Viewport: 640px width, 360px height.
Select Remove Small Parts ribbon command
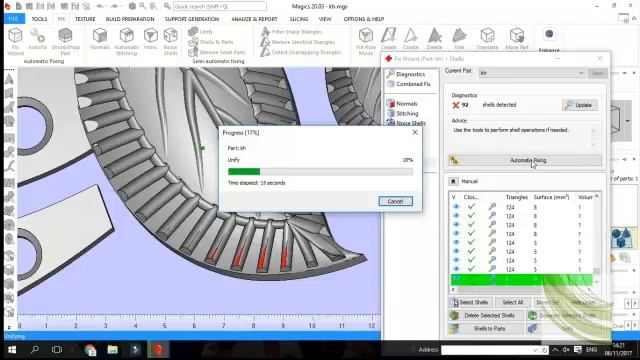(x=217, y=52)
